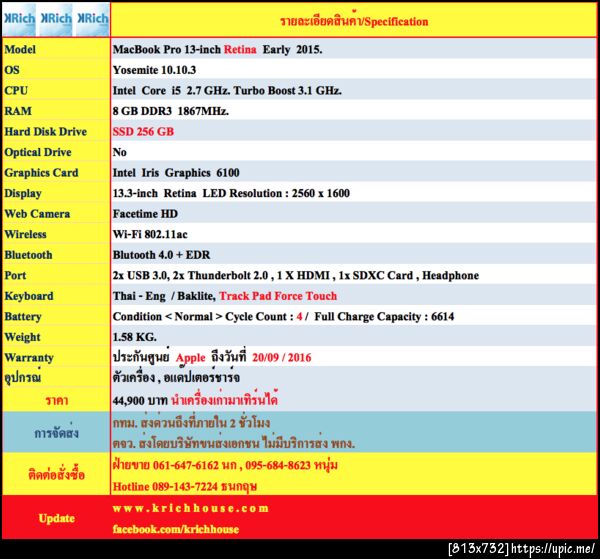Open the www.krichhouse.com website link
The width and height of the screenshot is (600, 559).
[x=191, y=508]
